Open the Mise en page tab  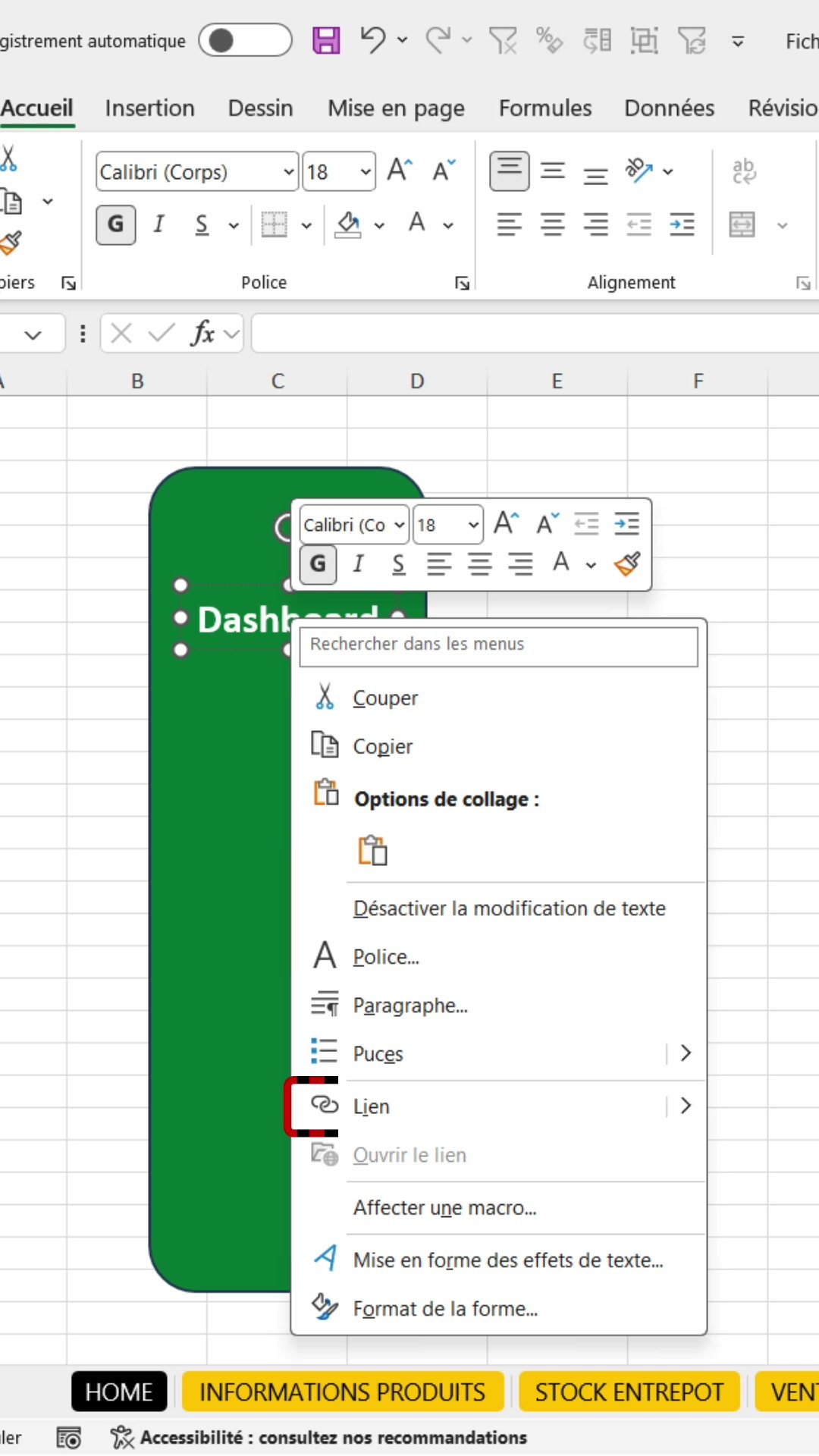click(x=396, y=108)
